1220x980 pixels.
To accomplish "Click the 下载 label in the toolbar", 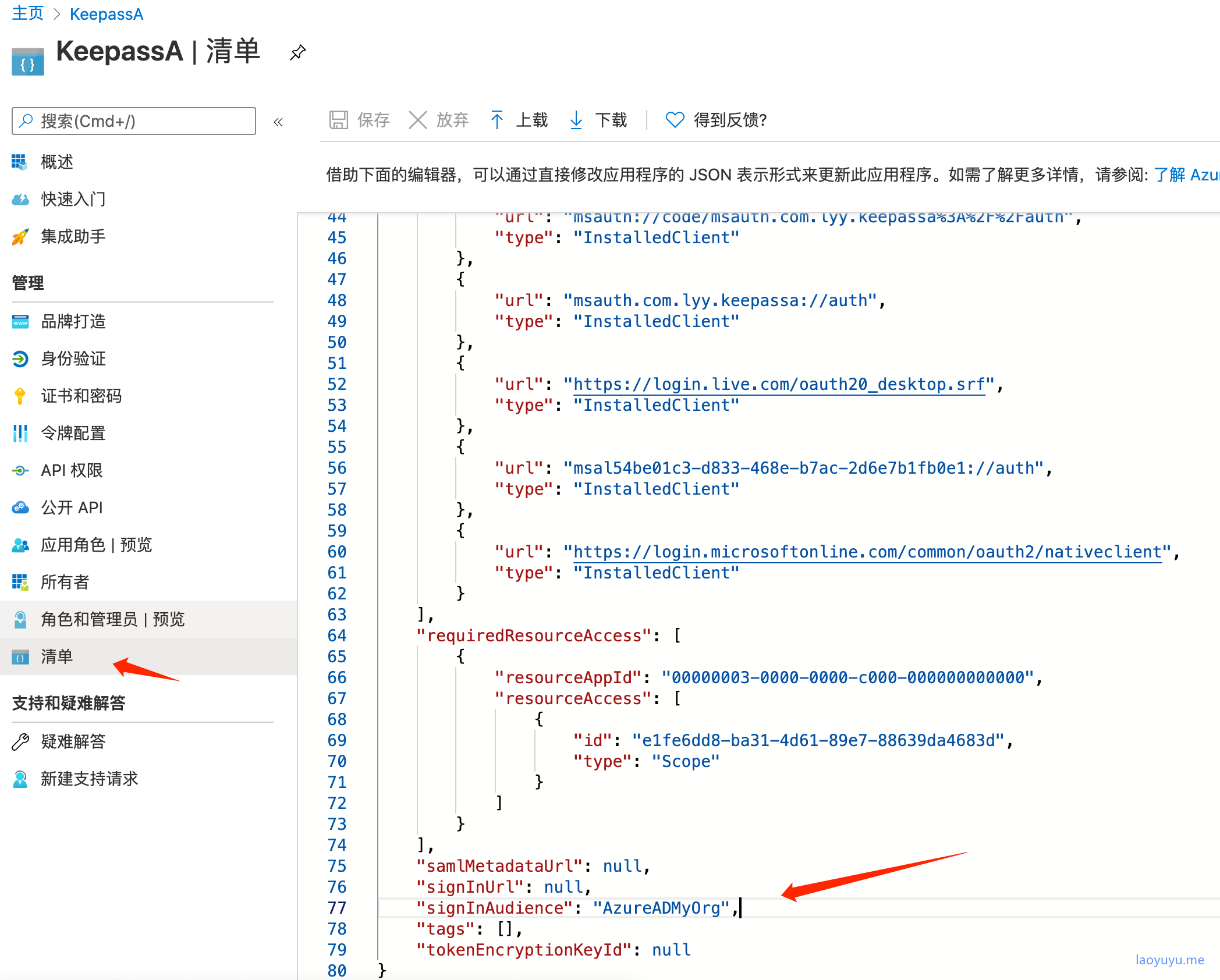I will coord(611,120).
